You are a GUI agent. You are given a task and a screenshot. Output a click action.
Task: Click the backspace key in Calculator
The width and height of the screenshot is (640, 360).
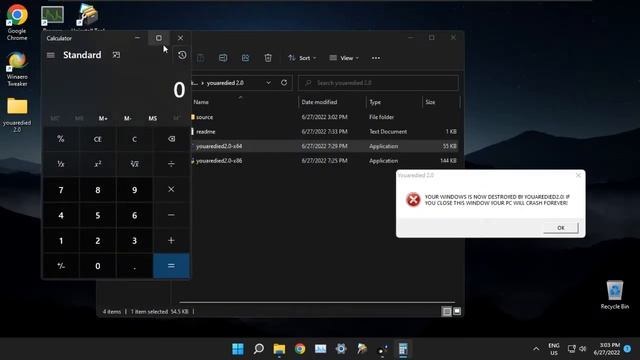coord(171,139)
